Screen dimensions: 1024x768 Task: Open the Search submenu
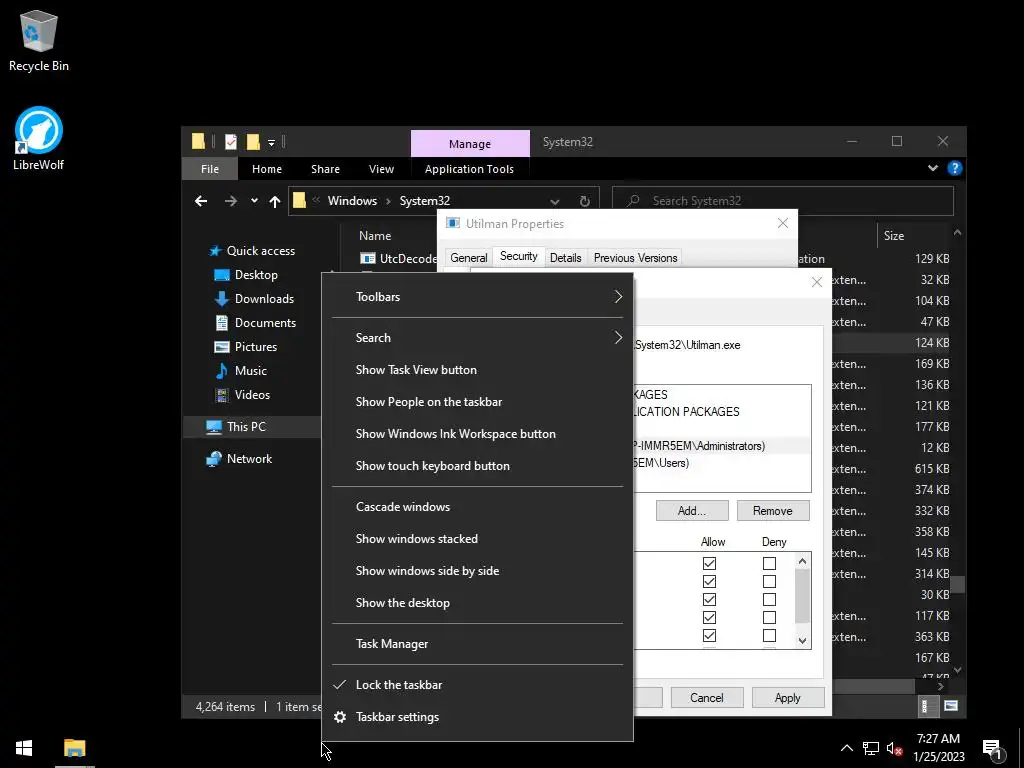pyautogui.click(x=477, y=338)
